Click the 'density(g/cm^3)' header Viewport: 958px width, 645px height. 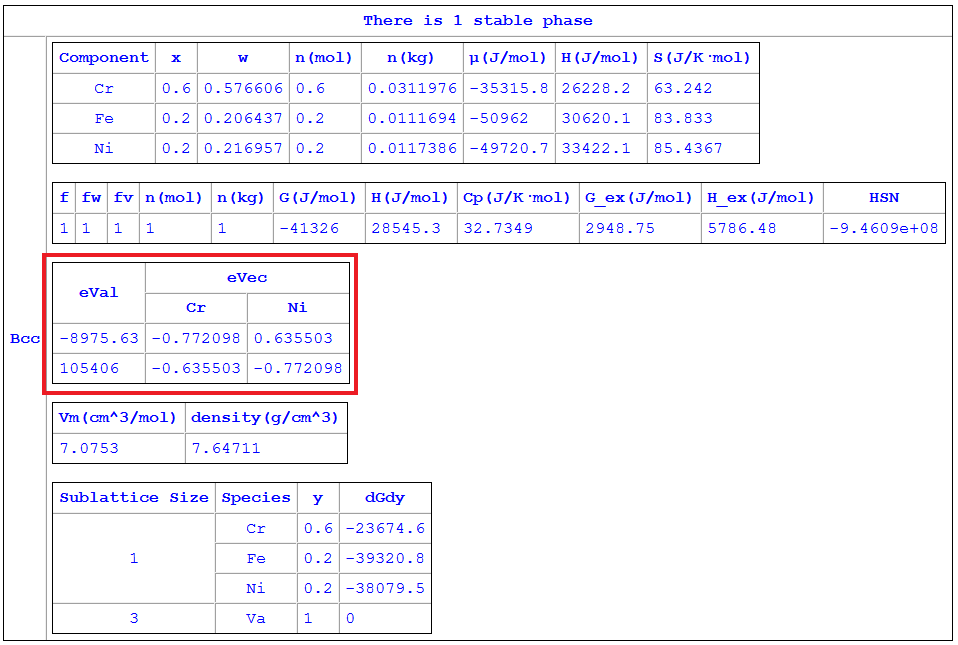265,418
